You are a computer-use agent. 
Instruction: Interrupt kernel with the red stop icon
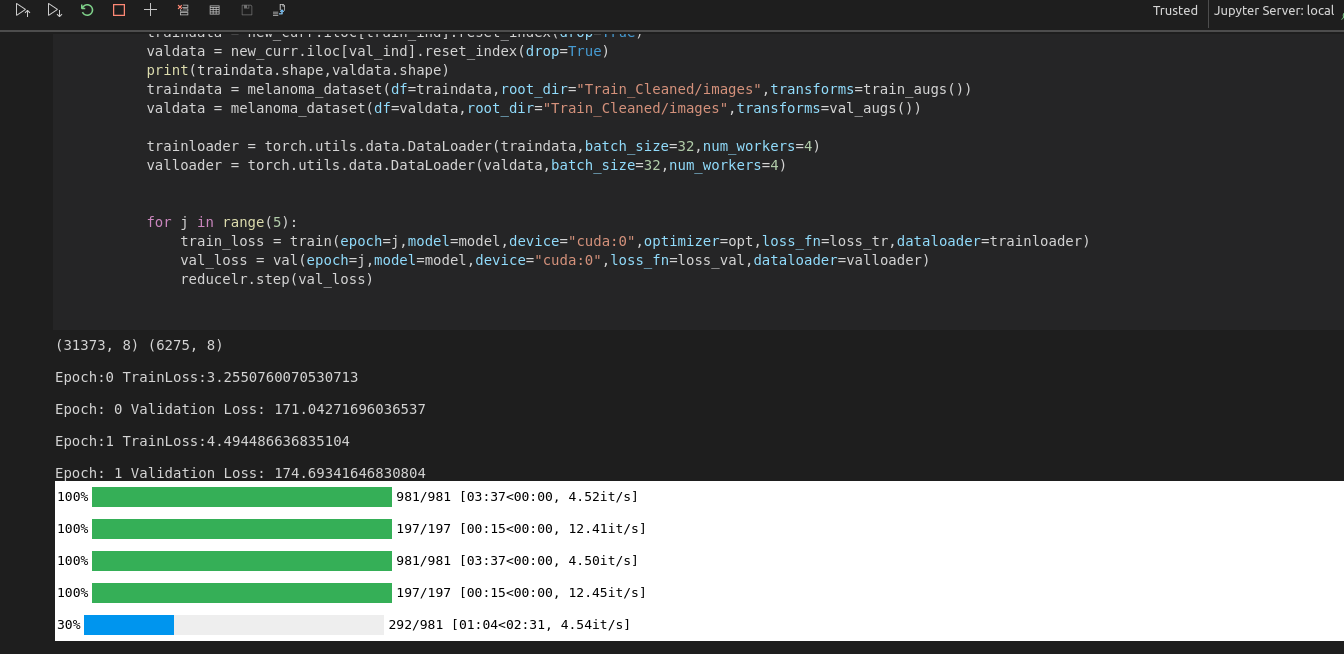pos(119,10)
